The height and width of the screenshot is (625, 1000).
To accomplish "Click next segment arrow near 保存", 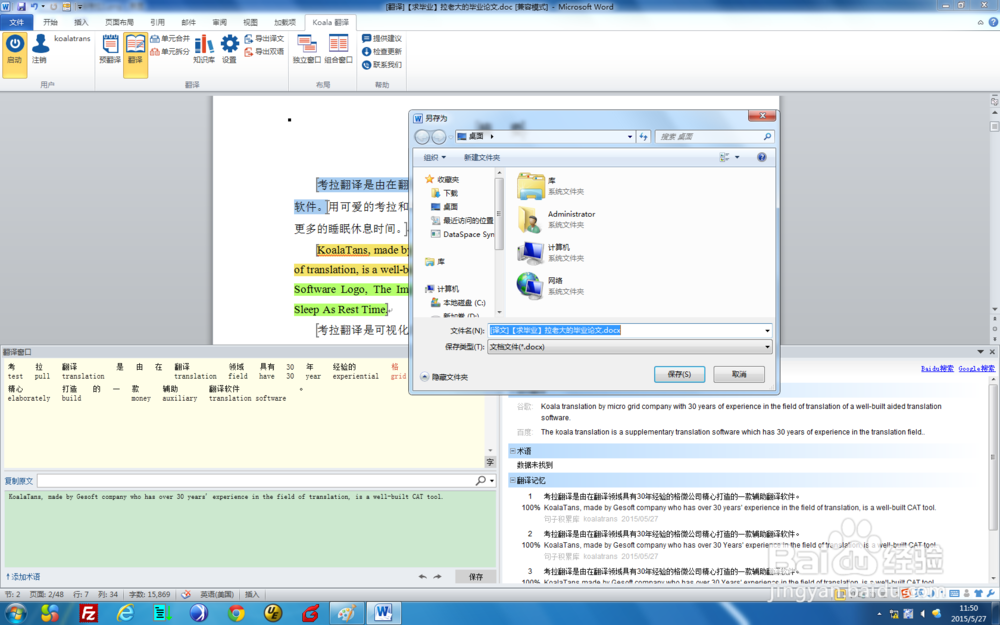I will point(438,577).
